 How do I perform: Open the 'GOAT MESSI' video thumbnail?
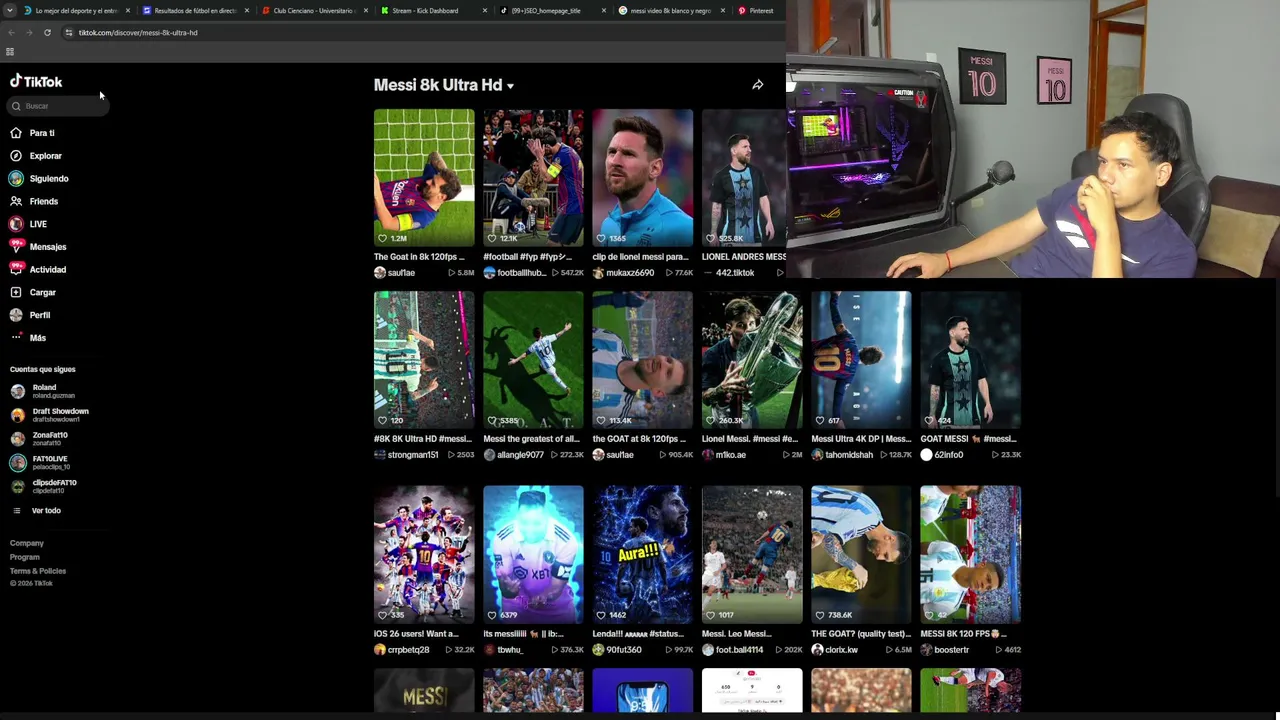[x=970, y=360]
